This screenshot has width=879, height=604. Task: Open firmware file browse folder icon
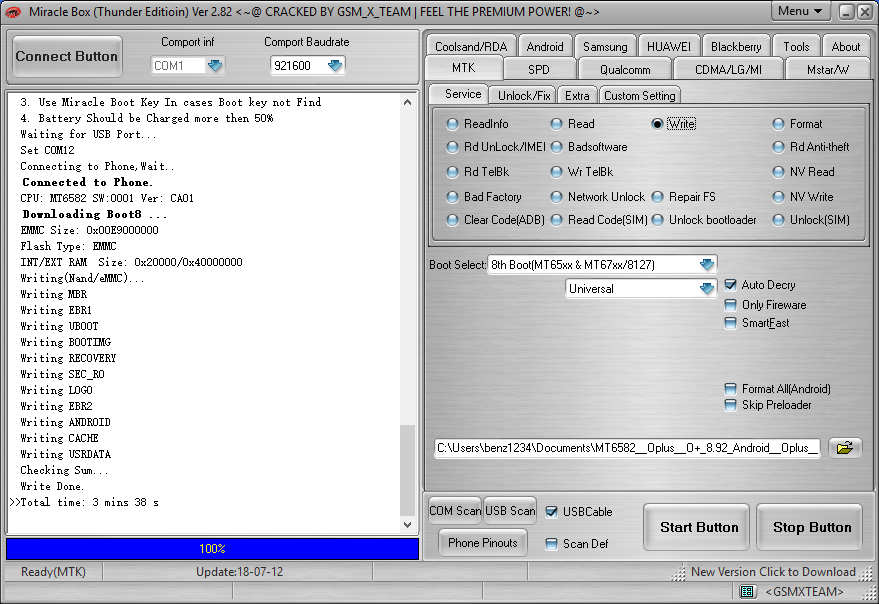click(844, 448)
